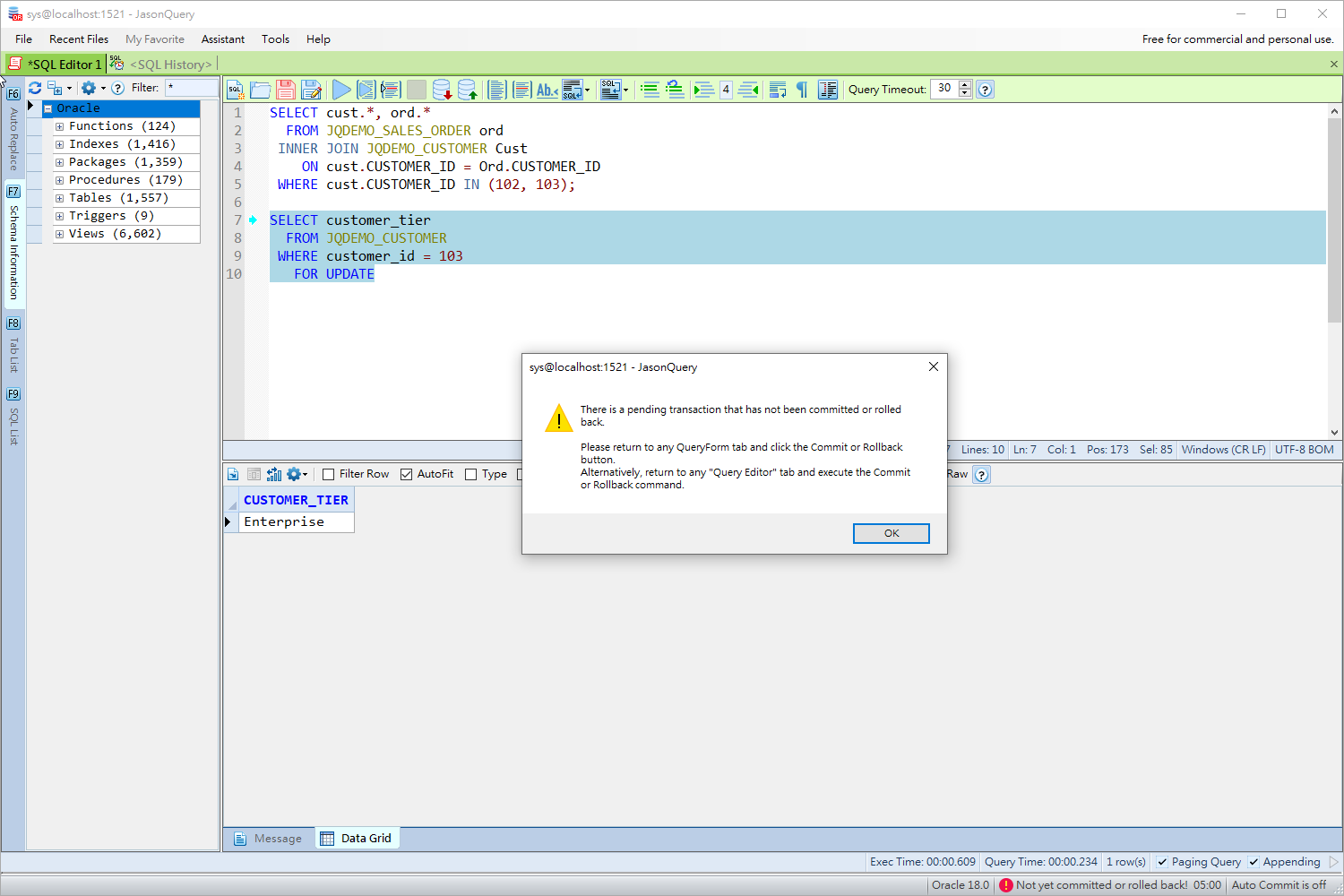Click Save As floppy with pencil icon

[x=311, y=90]
